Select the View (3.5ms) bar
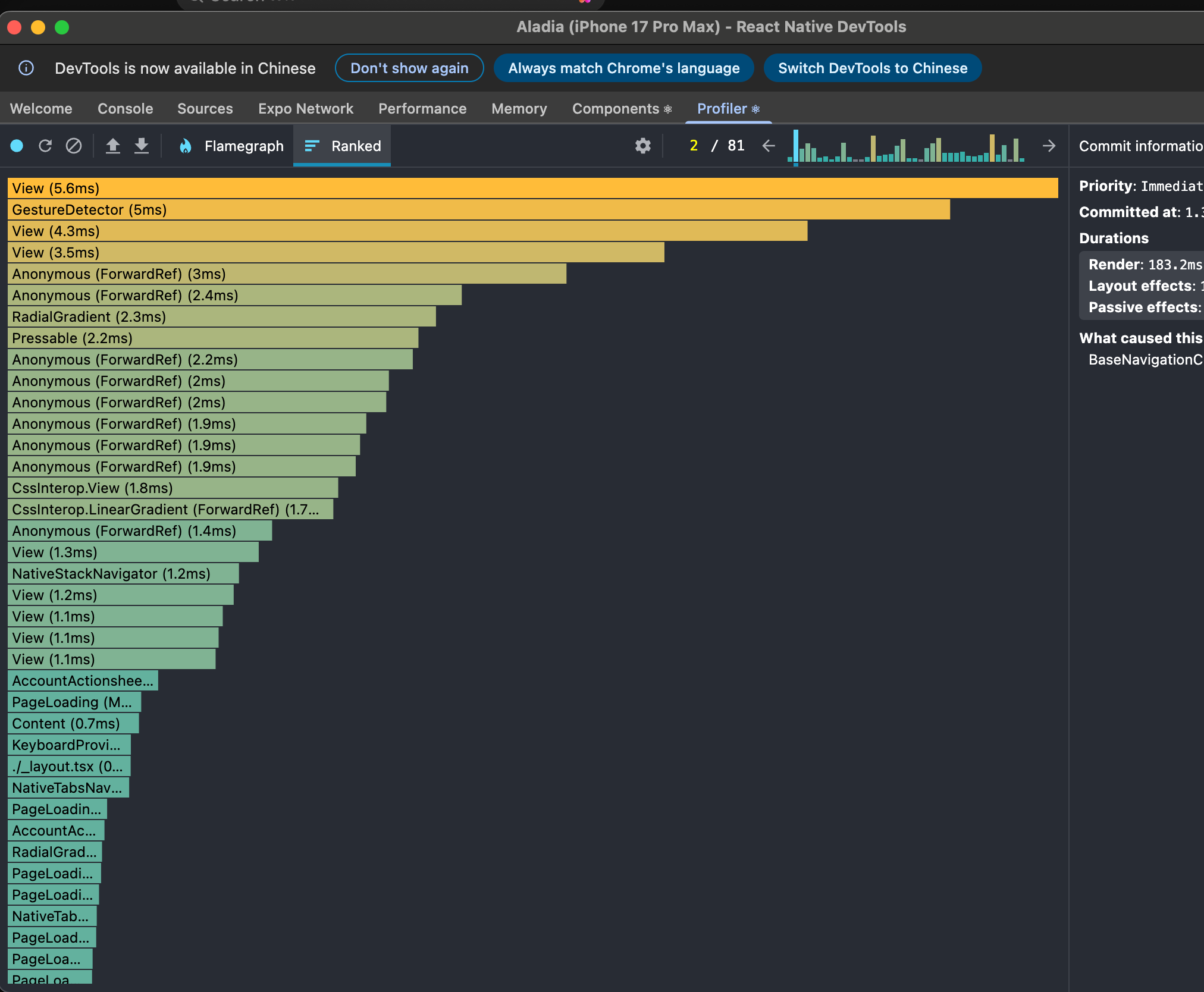The width and height of the screenshot is (1204, 992). tap(336, 253)
